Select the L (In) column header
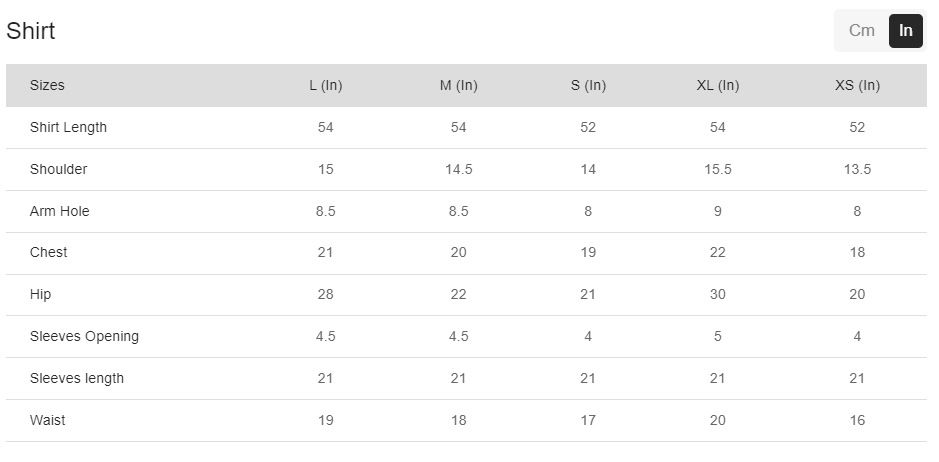Viewport: 939px width, 462px height. (x=326, y=85)
